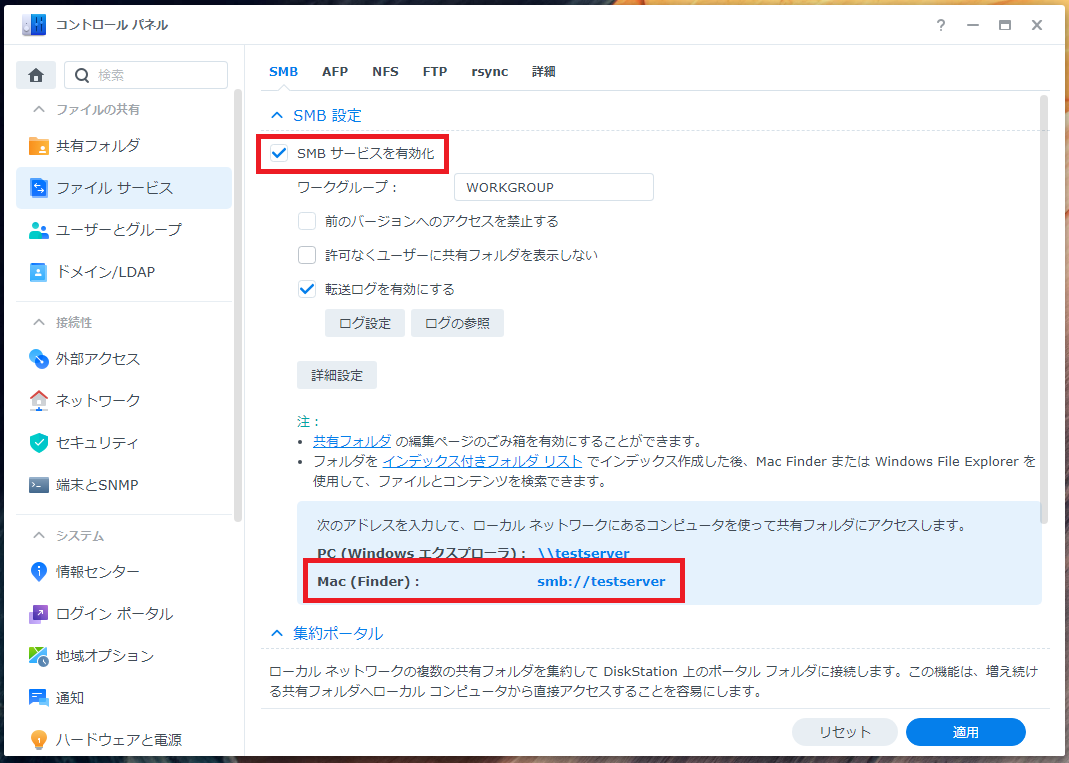Select the ユーザーとグループ people icon
The image size is (1069, 763).
[x=39, y=230]
